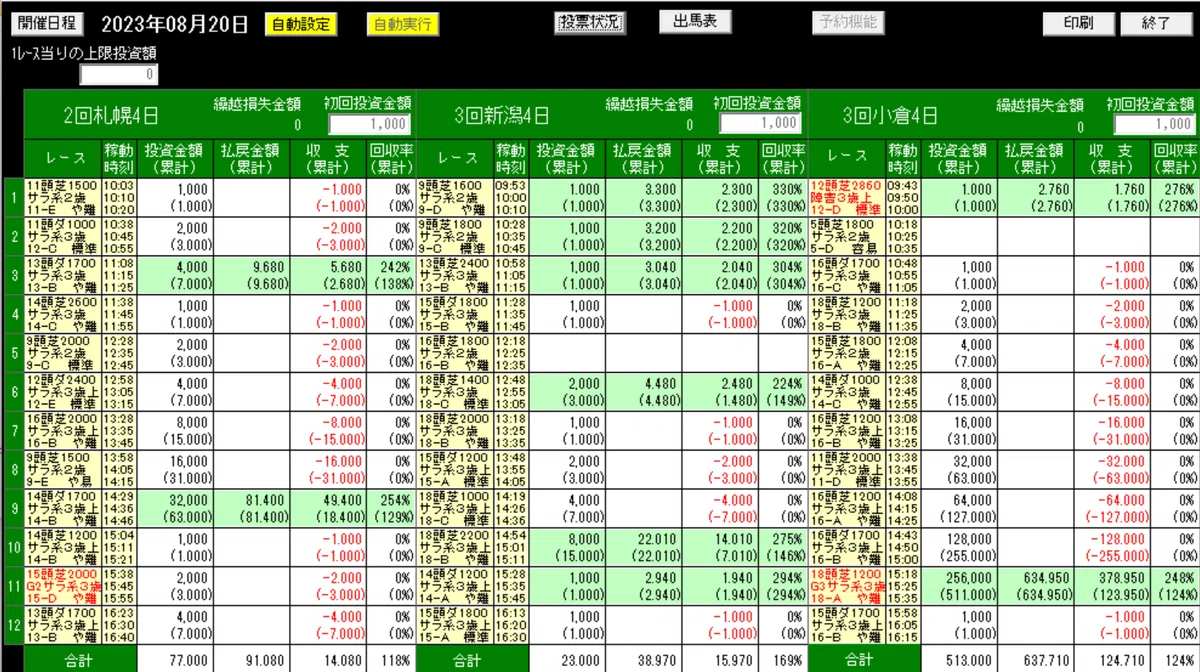
Task: Click the yellow 自動実行 button
Action: click(402, 24)
